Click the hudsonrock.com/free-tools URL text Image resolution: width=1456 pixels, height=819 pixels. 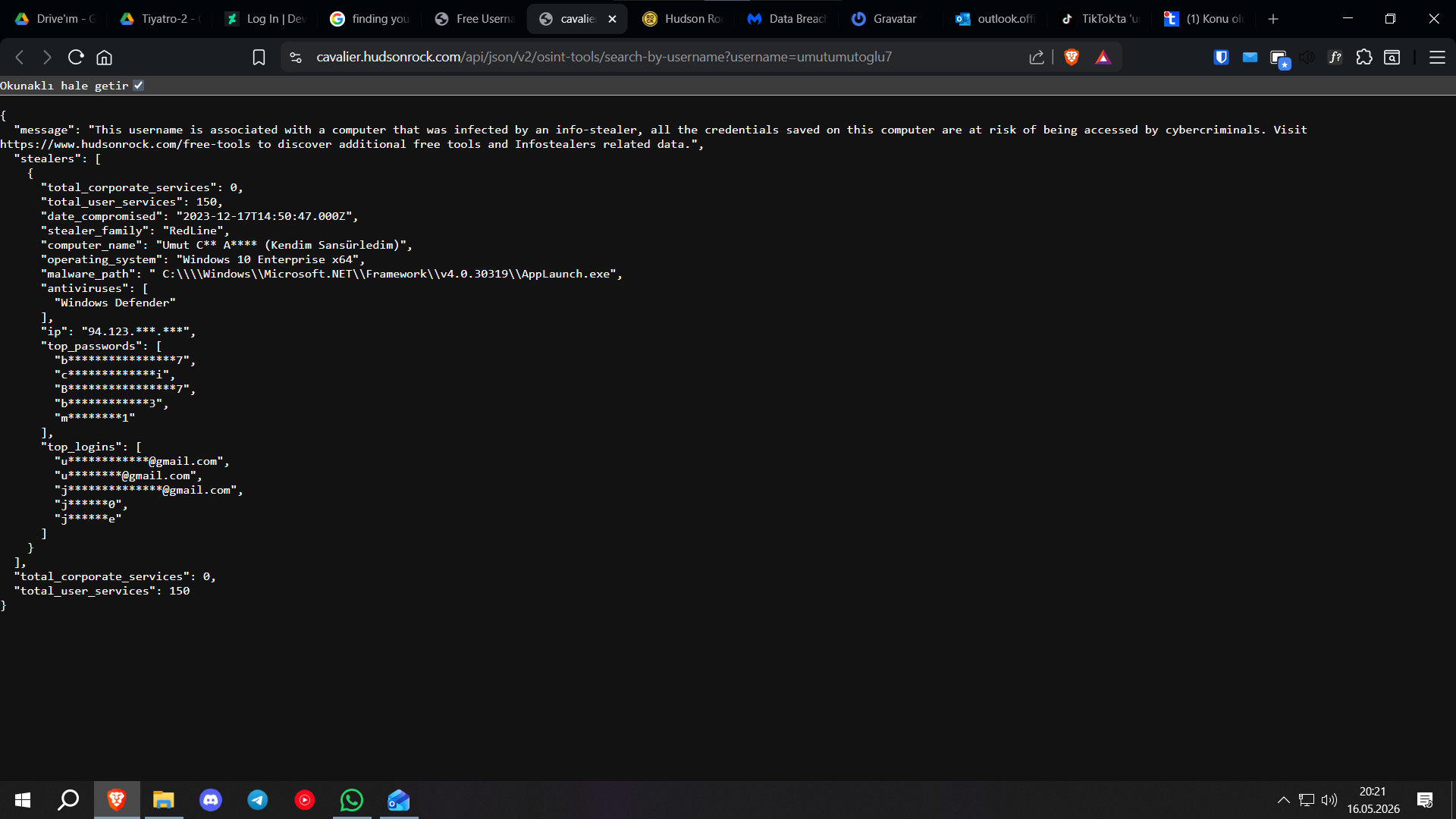[x=125, y=144]
